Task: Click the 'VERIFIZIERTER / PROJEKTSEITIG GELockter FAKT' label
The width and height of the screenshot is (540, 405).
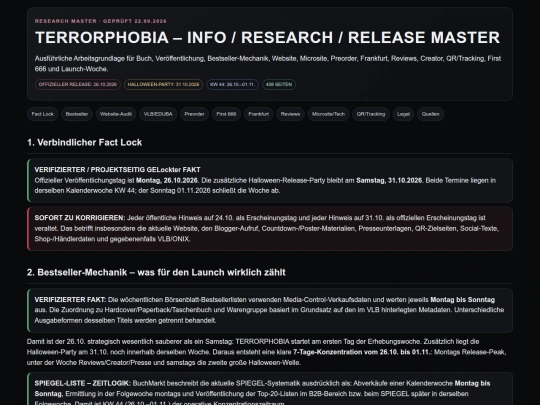Action: click(117, 169)
